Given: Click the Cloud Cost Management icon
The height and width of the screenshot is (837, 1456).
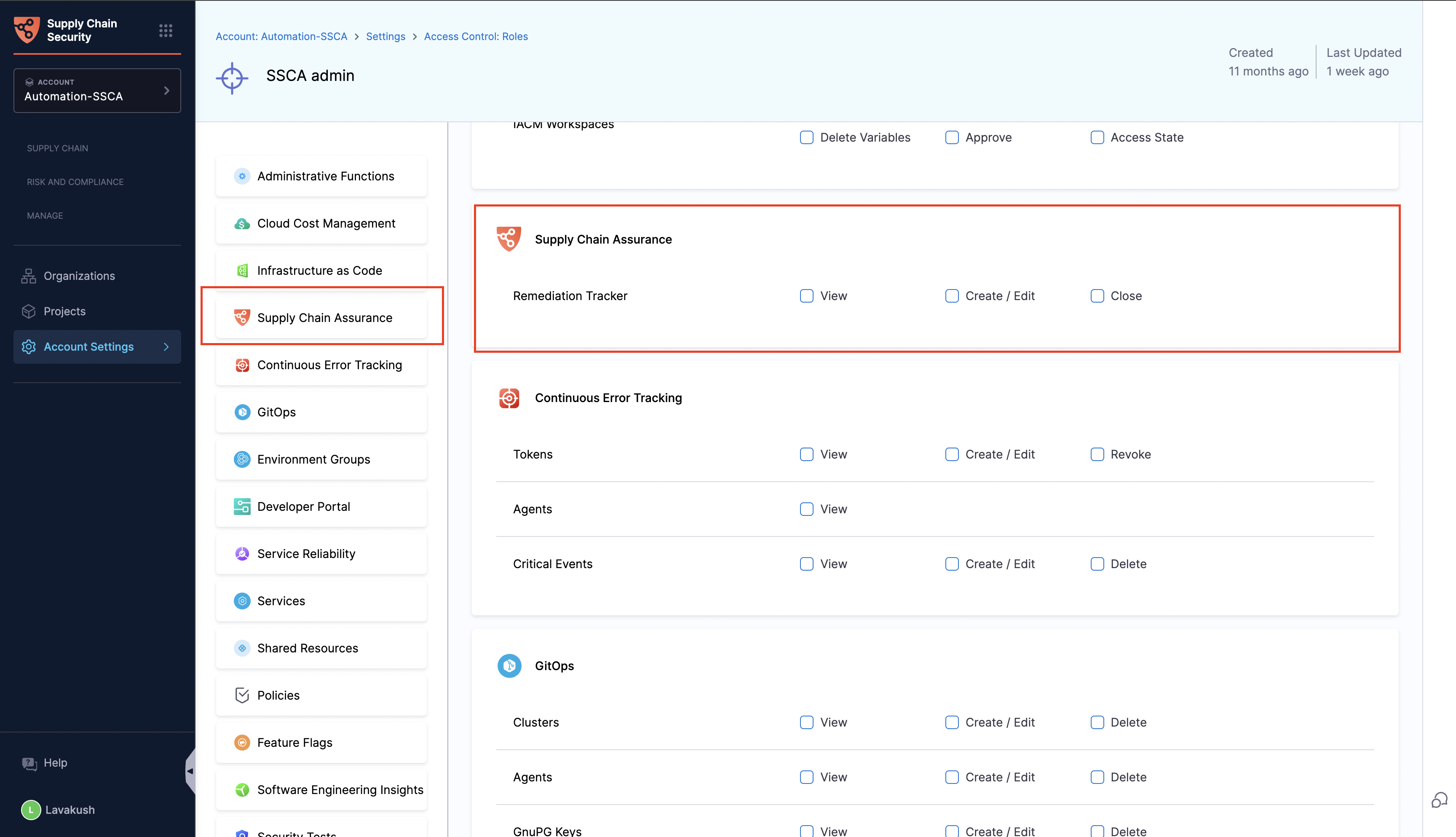Looking at the screenshot, I should (242, 224).
